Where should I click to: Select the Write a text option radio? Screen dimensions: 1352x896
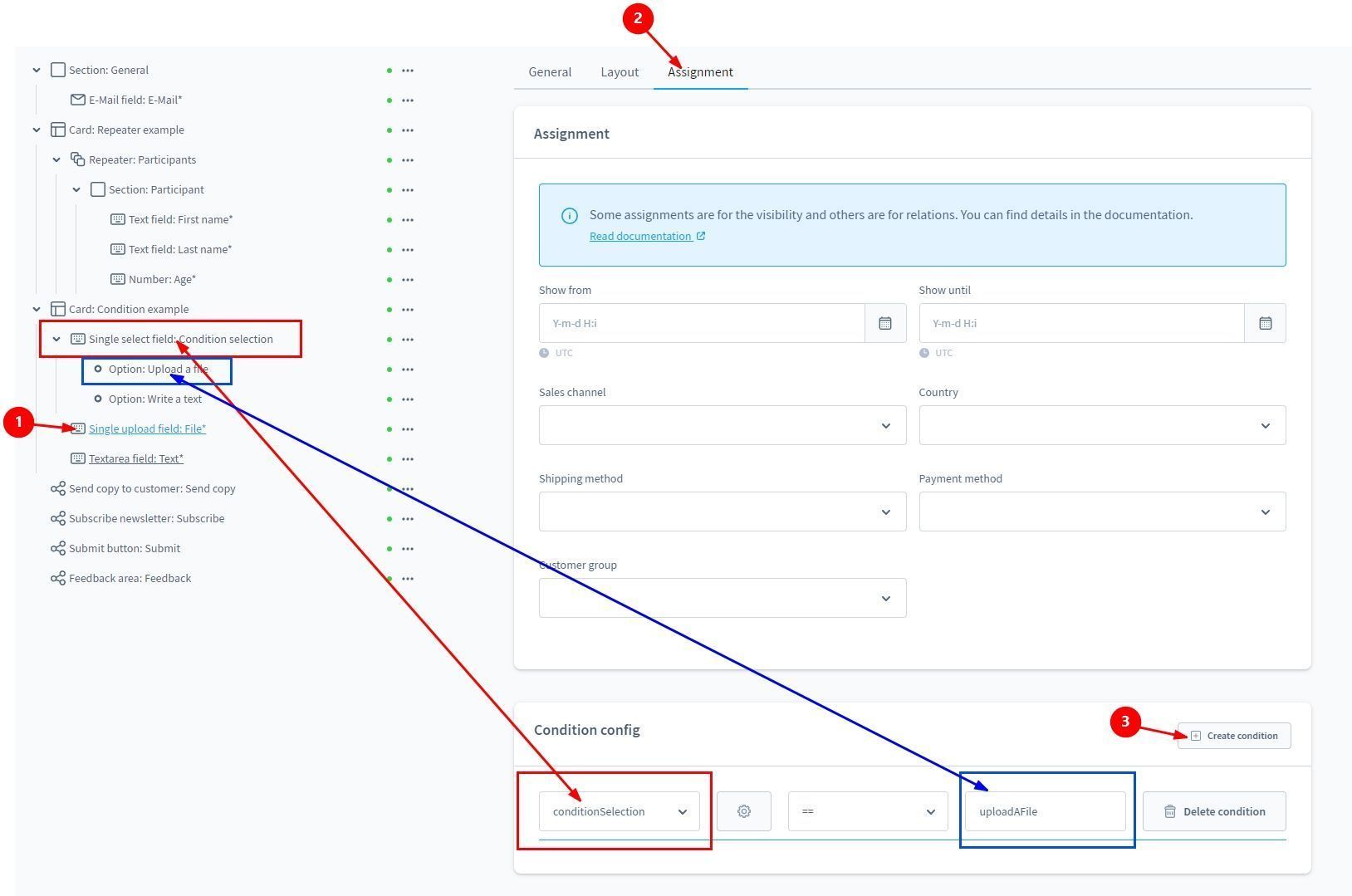coord(98,399)
